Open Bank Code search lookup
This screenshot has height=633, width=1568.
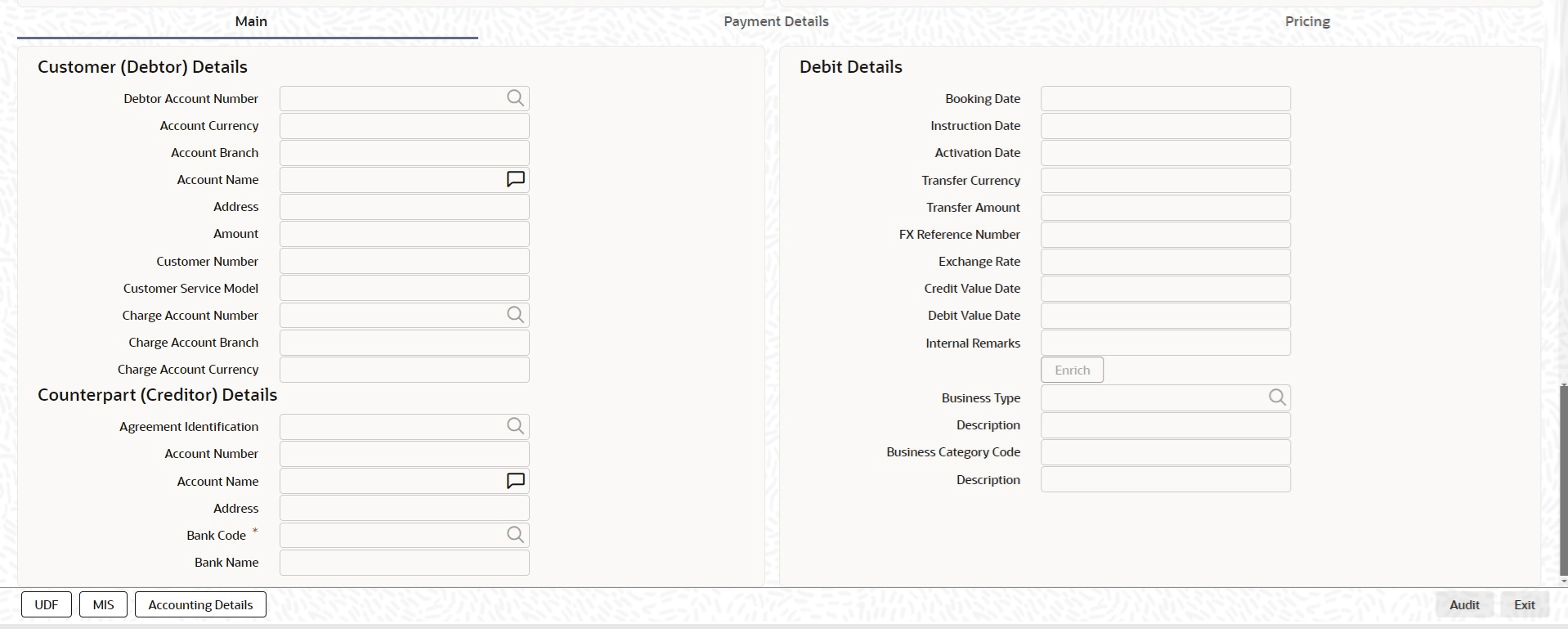515,535
